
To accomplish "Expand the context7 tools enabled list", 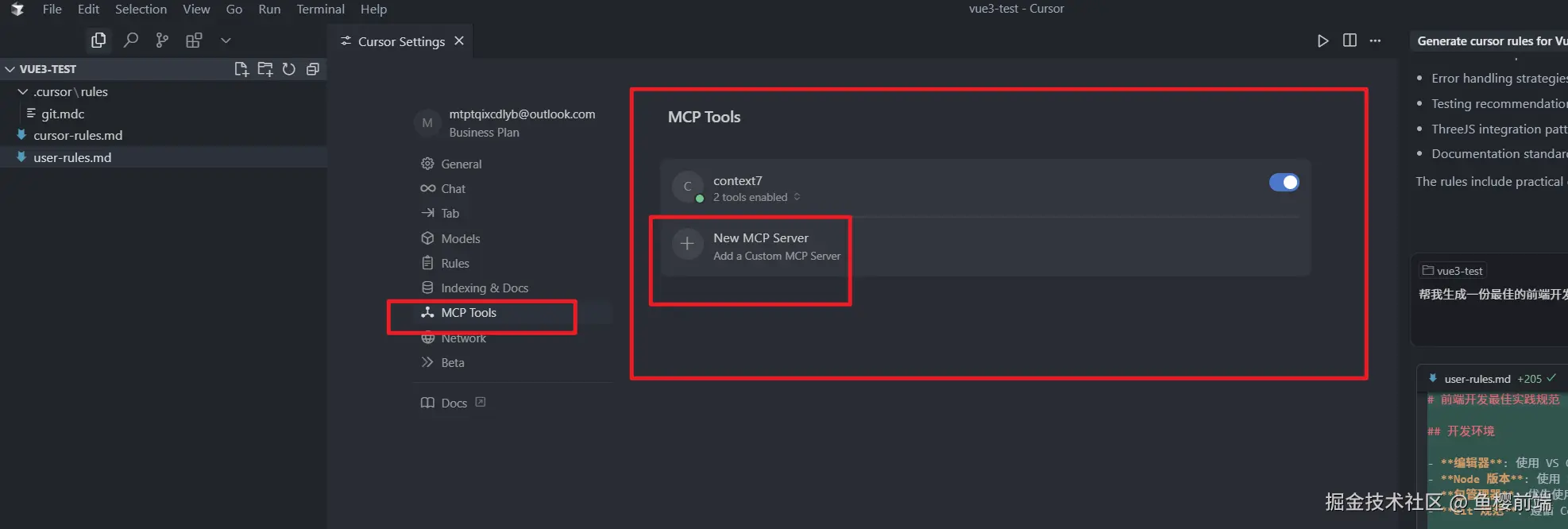I will (797, 197).
